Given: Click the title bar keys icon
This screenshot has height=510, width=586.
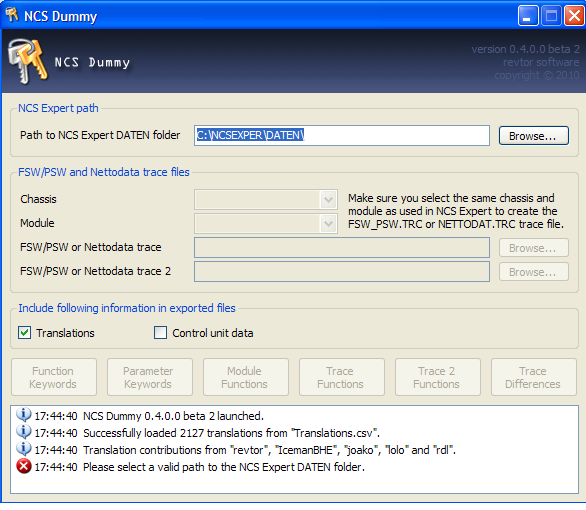Looking at the screenshot, I should click(12, 15).
